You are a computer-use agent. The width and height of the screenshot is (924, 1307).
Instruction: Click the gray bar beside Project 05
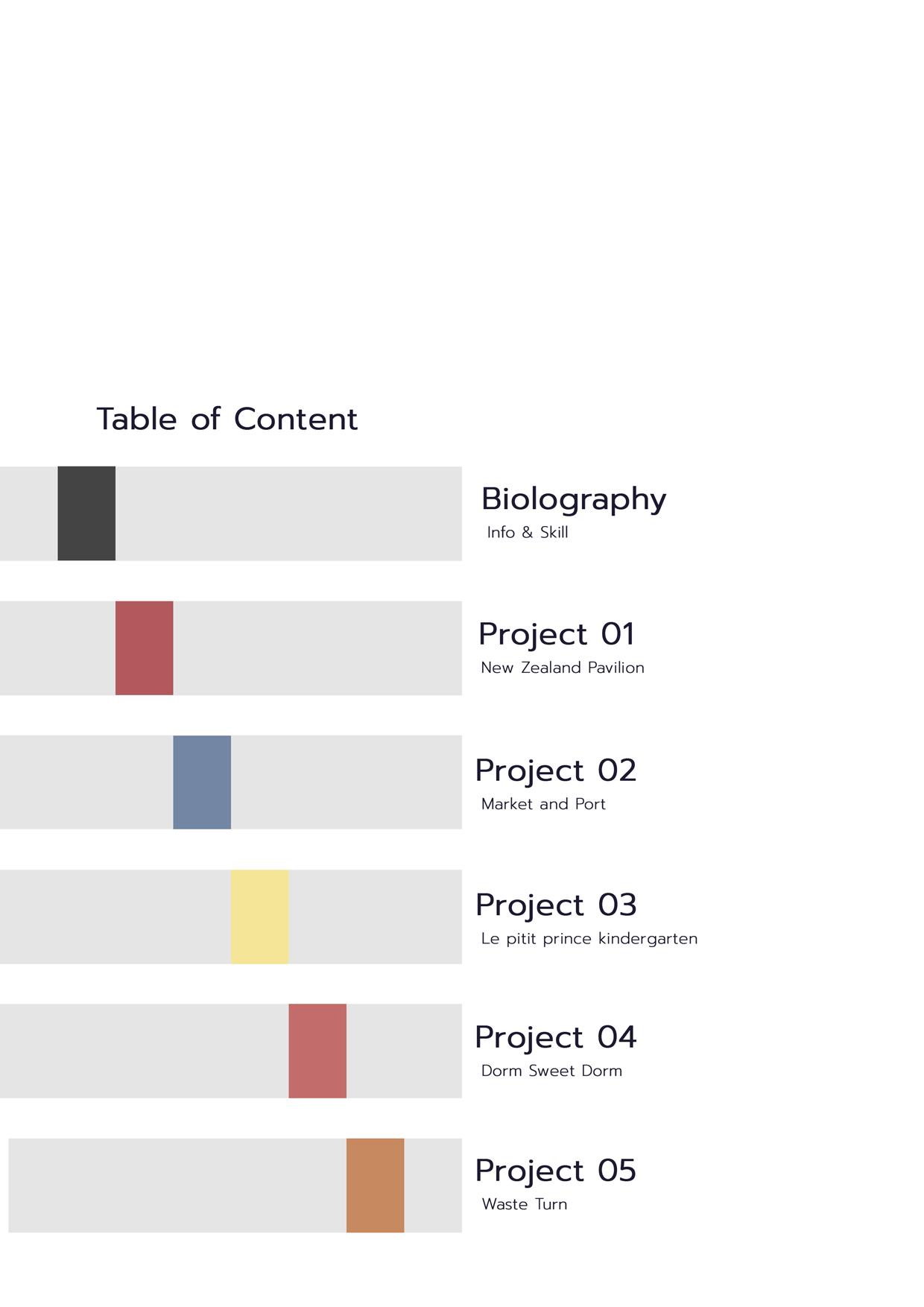point(235,1185)
